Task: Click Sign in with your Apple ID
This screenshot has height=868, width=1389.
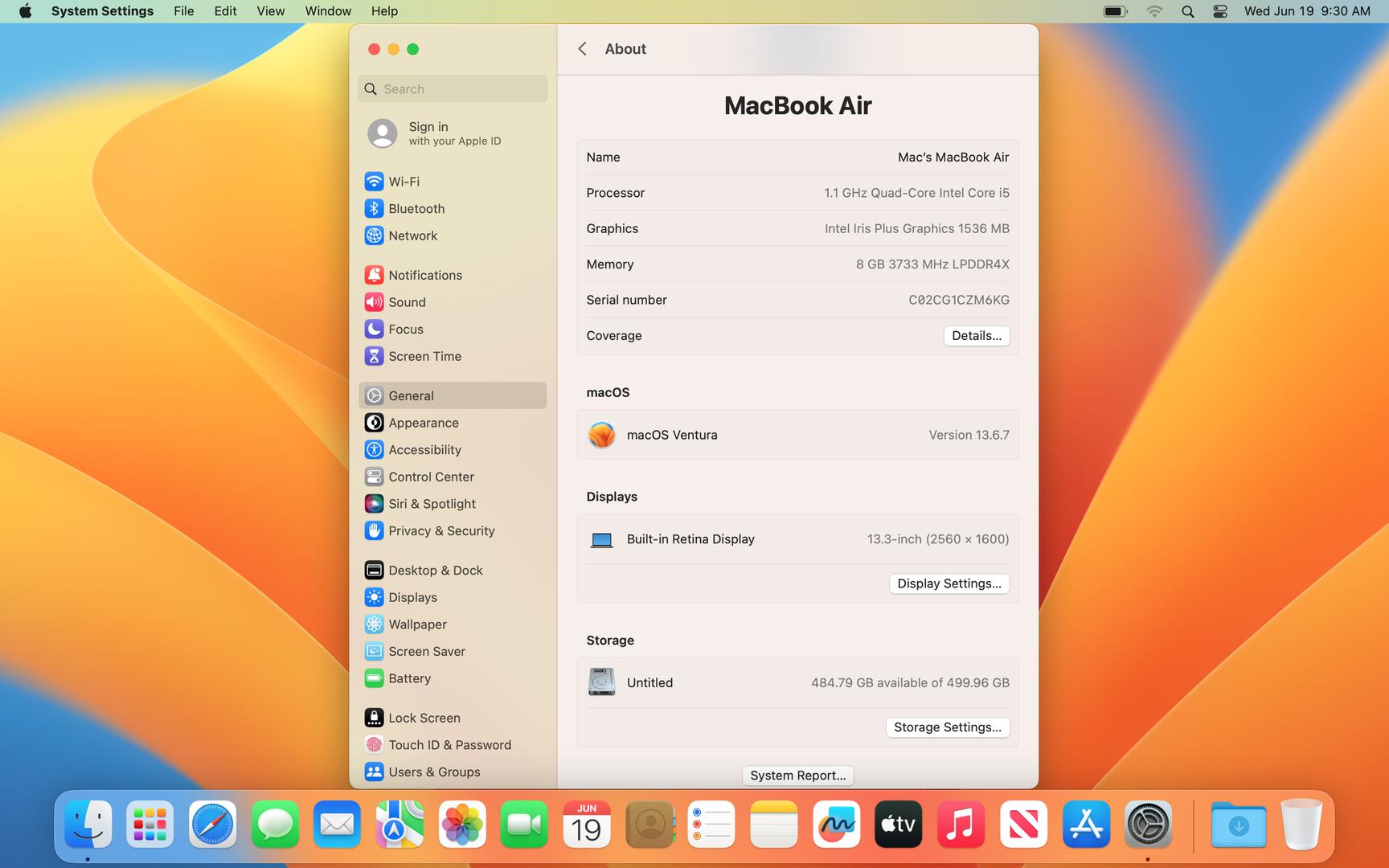Action: click(453, 133)
